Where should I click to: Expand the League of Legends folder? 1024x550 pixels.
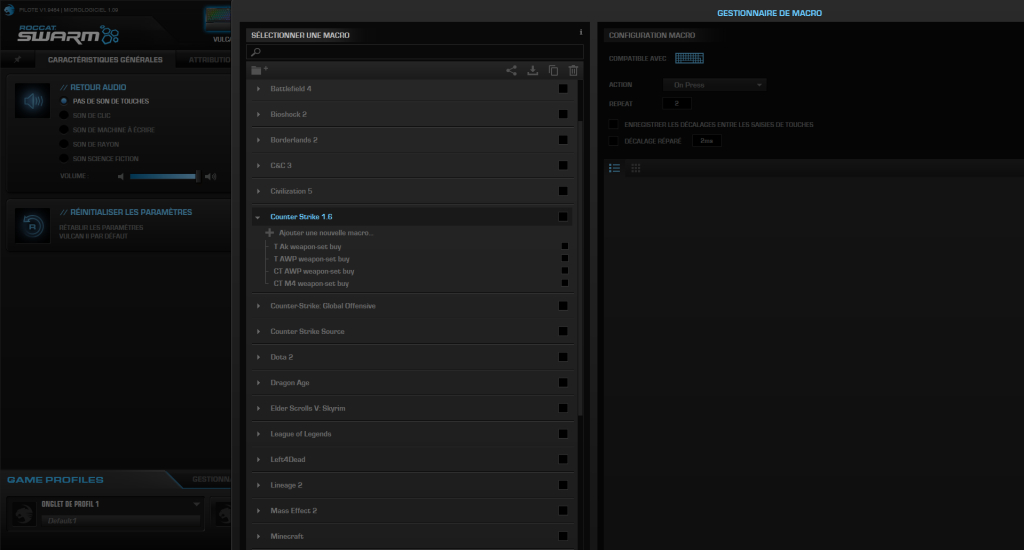tap(259, 434)
